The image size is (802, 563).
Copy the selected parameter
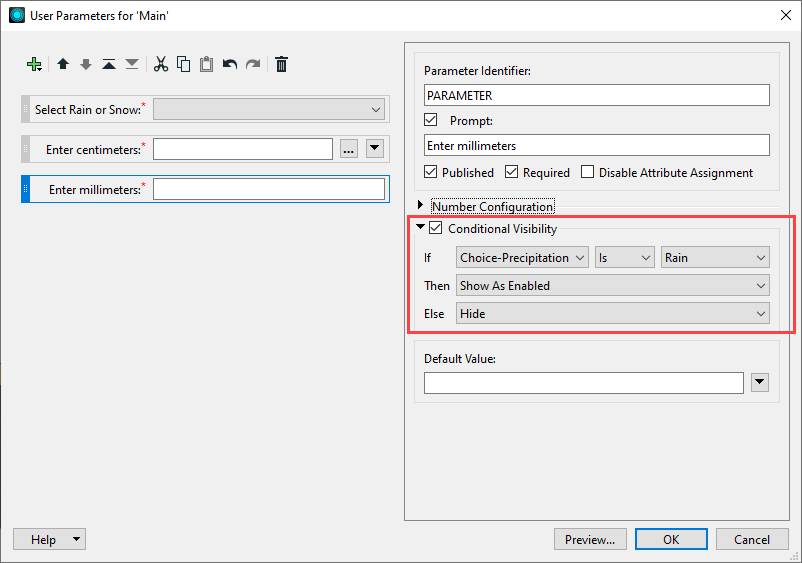pyautogui.click(x=183, y=64)
